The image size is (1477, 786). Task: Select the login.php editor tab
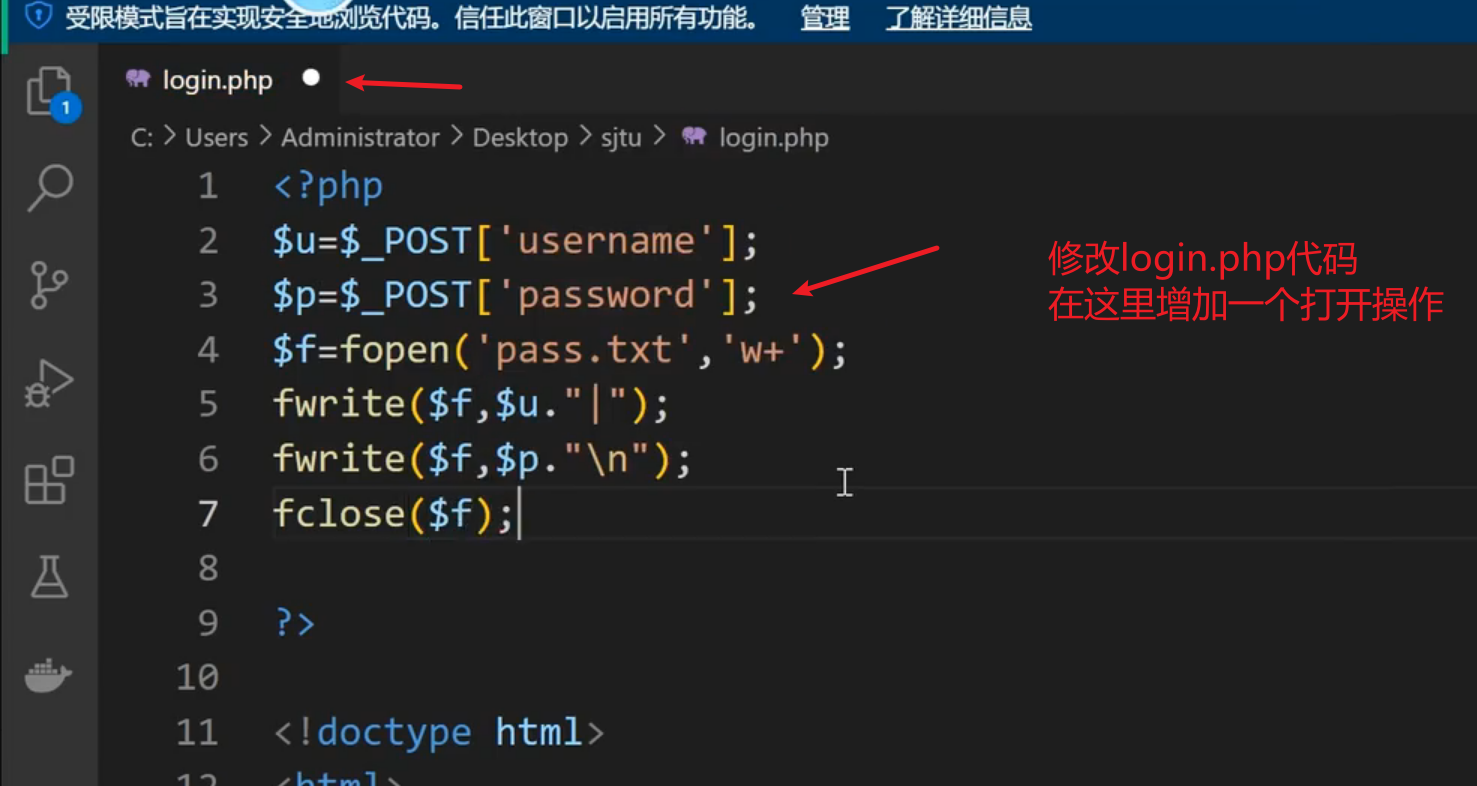(220, 80)
